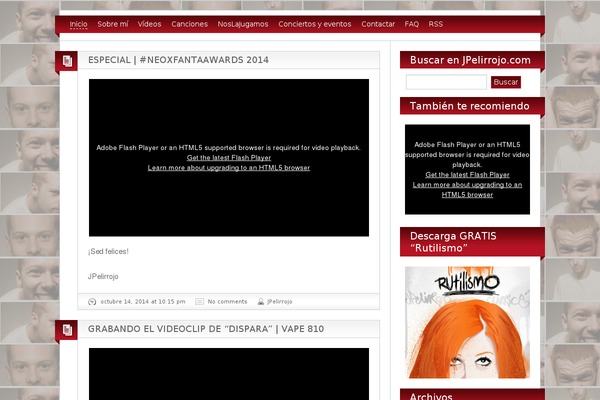The height and width of the screenshot is (400, 600).
Task: Open the Rutilismo album cover image
Action: [467, 322]
